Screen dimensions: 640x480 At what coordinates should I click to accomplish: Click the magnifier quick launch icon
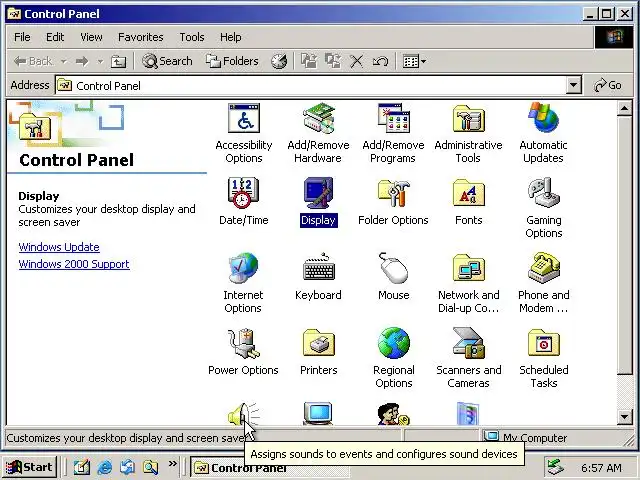[x=150, y=467]
